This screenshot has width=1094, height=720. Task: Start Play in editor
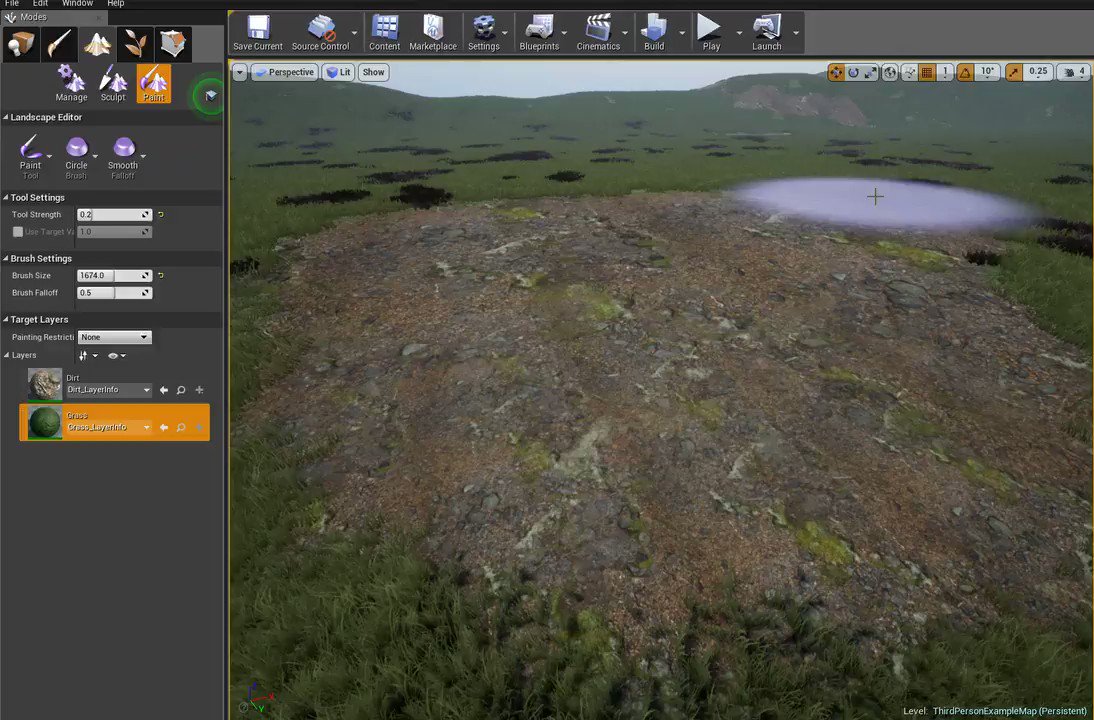pyautogui.click(x=711, y=33)
